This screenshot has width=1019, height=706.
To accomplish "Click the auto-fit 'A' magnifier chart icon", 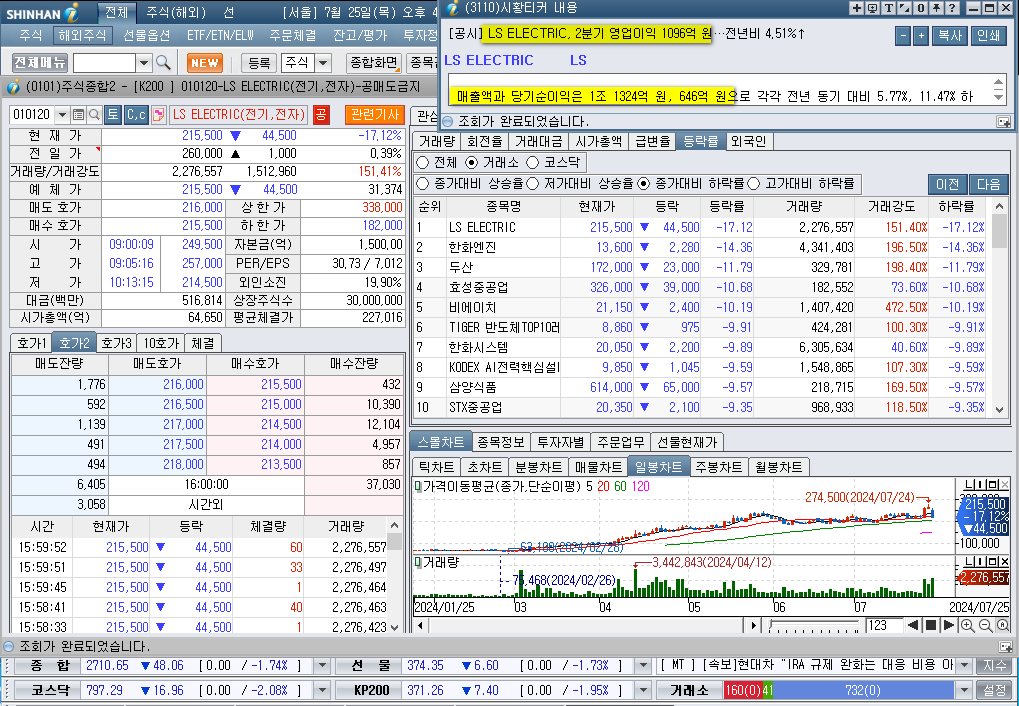I will (1003, 625).
